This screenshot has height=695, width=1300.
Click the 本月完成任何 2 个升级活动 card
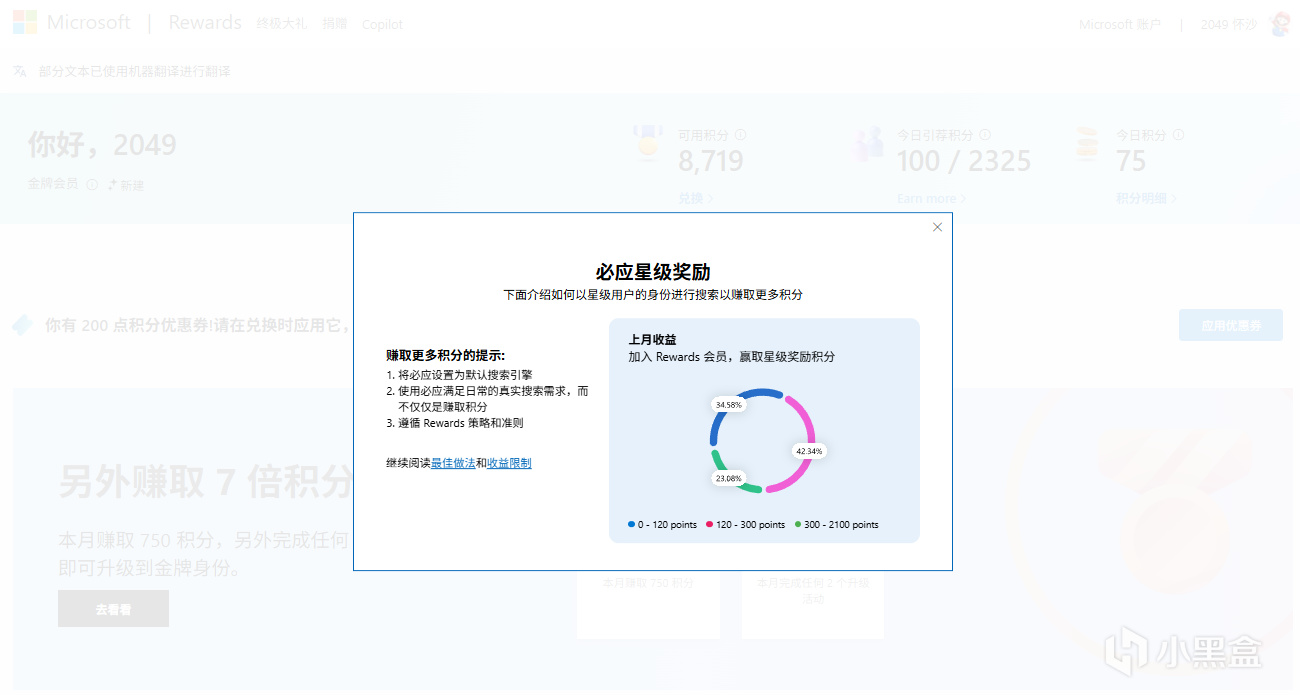pyautogui.click(x=813, y=604)
